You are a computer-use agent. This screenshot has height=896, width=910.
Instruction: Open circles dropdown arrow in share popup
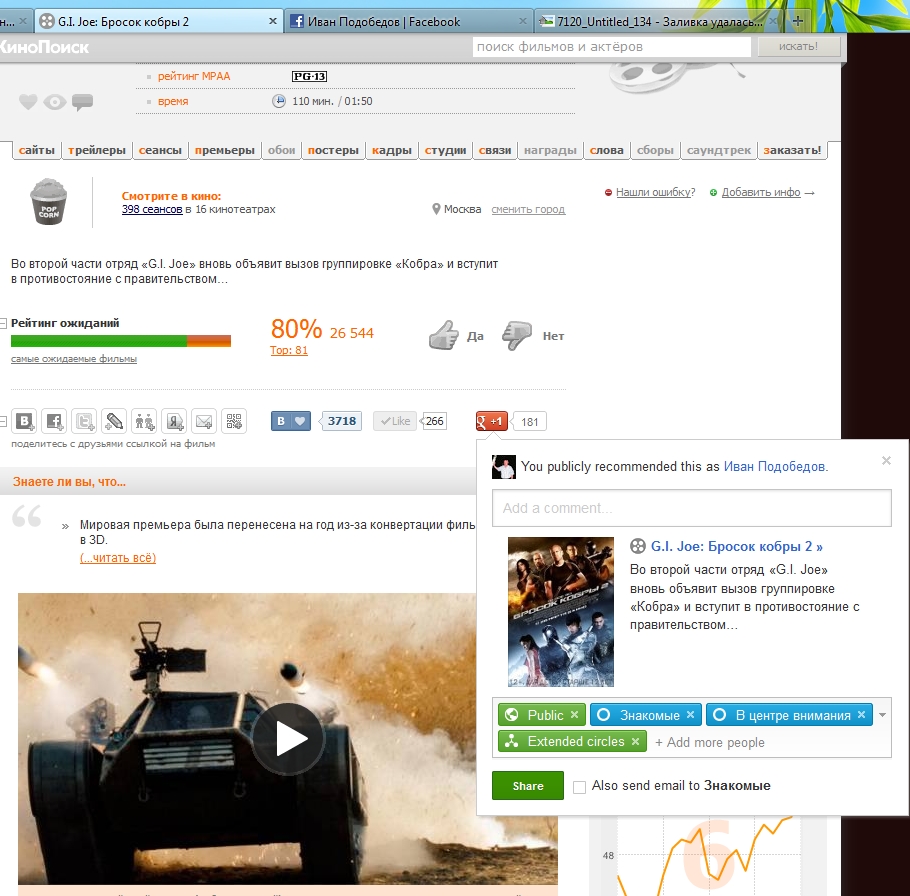882,715
